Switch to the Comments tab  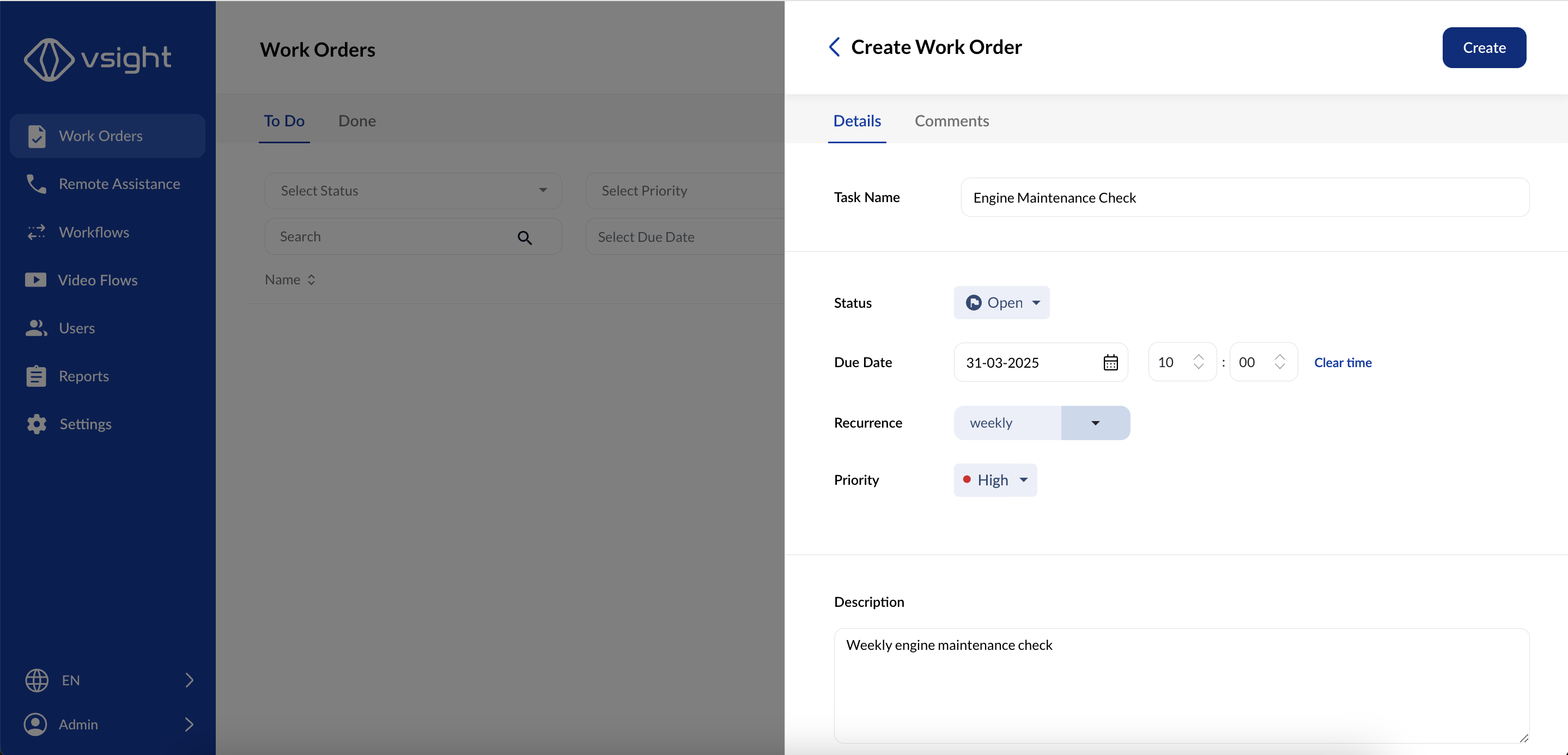click(x=951, y=121)
